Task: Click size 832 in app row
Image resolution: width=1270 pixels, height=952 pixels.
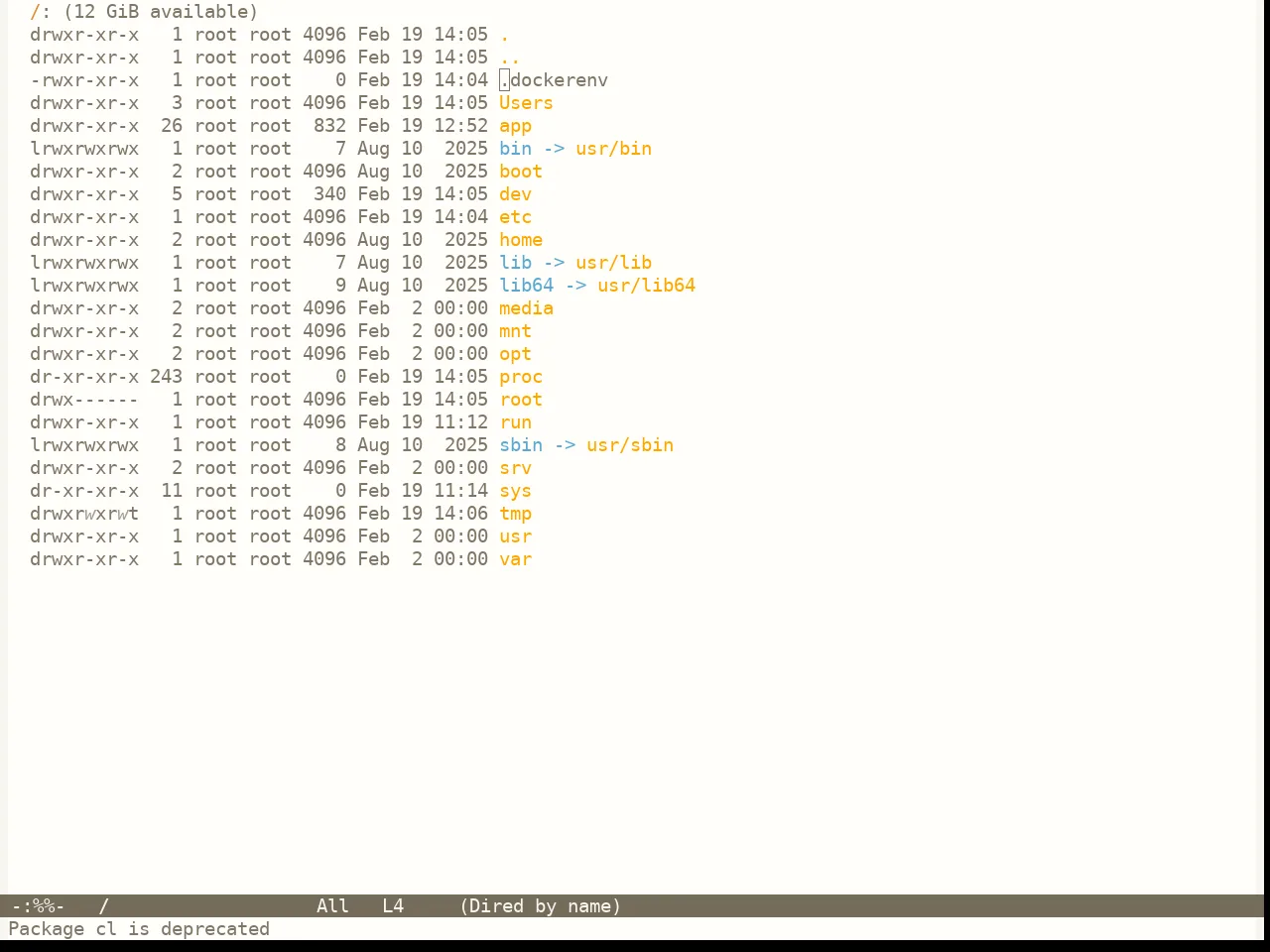Action: point(329,126)
